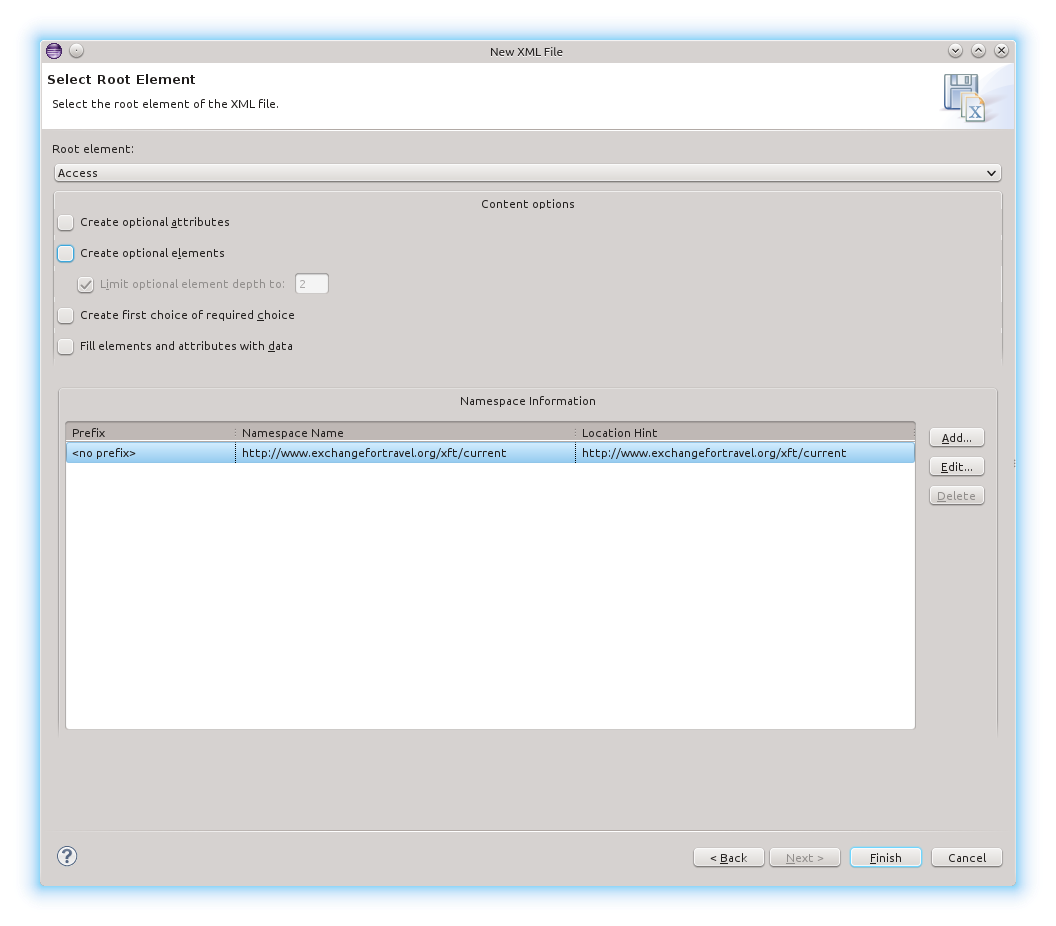Enable Create optional attributes
The height and width of the screenshot is (926, 1056).
[65, 222]
